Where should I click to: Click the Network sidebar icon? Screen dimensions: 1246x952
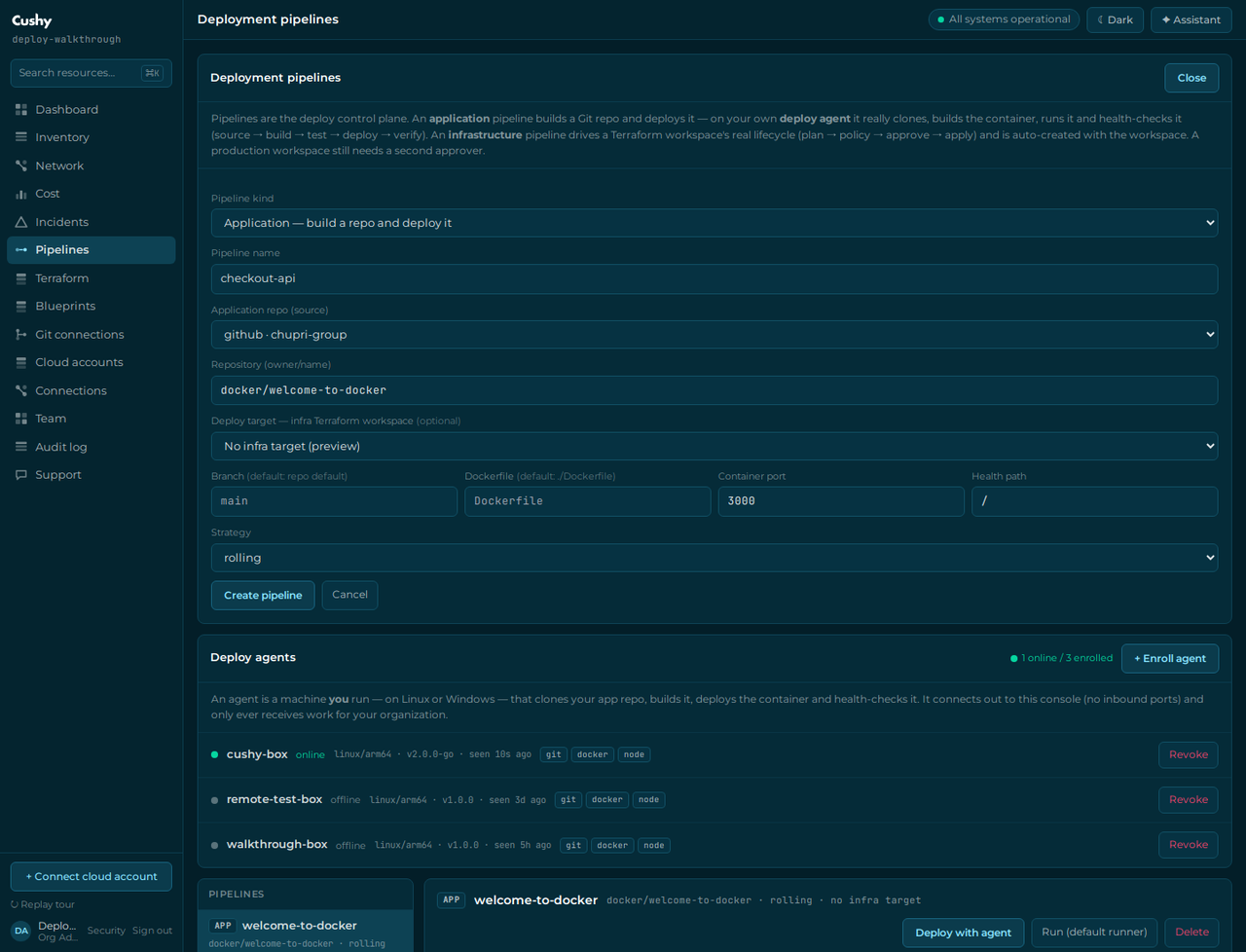21,165
